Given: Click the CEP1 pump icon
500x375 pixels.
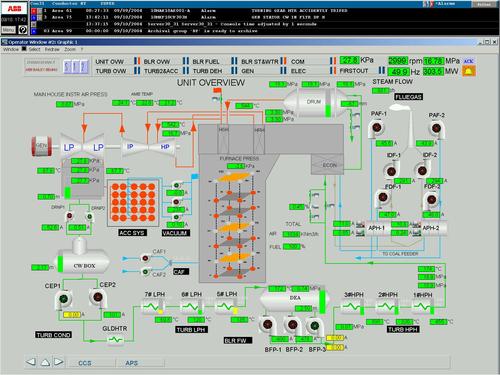Looking at the screenshot, I should coord(64,299).
